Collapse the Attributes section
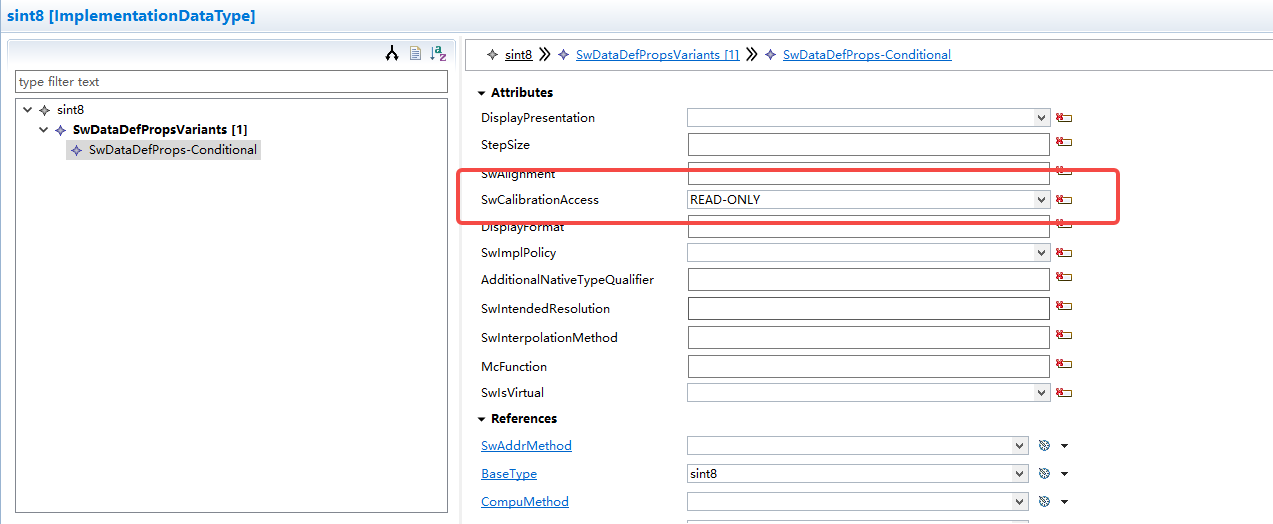This screenshot has height=524, width=1273. tap(481, 93)
